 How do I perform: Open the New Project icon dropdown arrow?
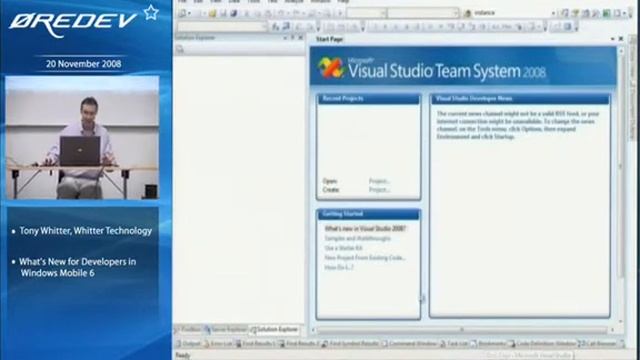click(x=189, y=13)
